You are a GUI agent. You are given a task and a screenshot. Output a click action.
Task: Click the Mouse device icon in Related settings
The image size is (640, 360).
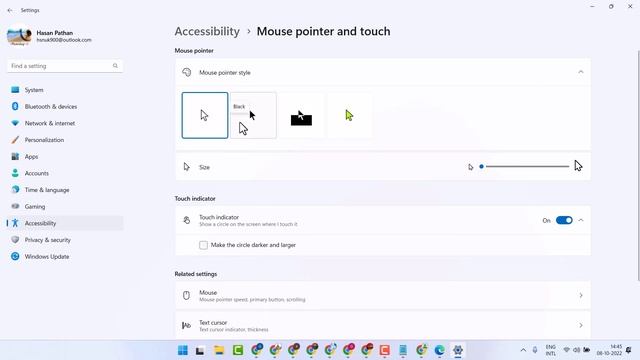(187, 296)
